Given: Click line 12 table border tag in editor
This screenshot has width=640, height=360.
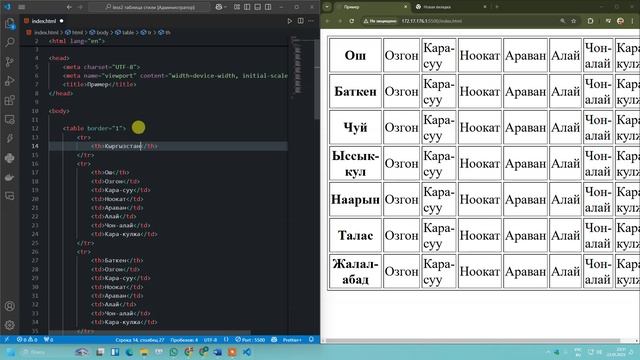Looking at the screenshot, I should point(95,128).
